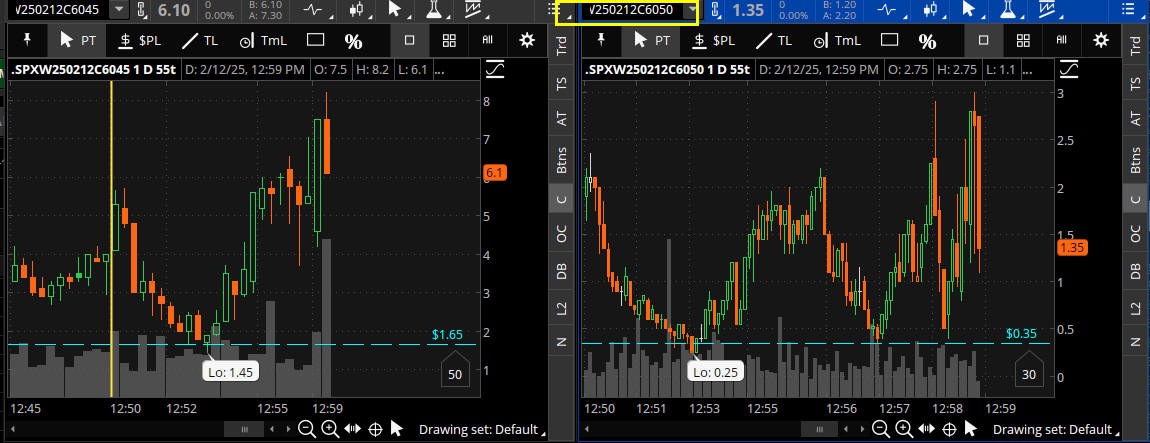Pin the left chart drawing toolbar
Image resolution: width=1150 pixels, height=443 pixels.
[28, 40]
